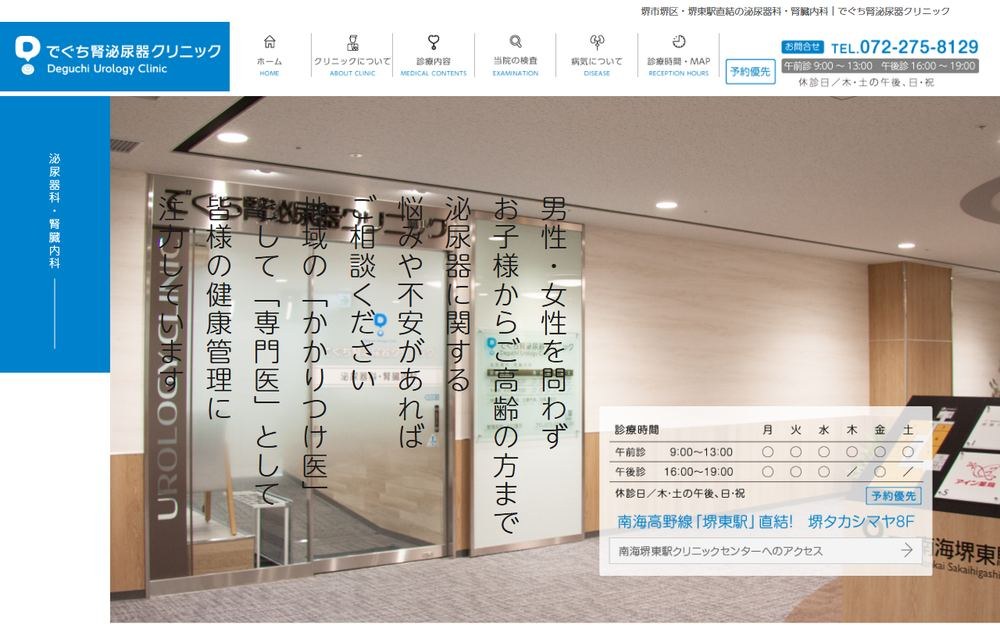The width and height of the screenshot is (1000, 625).
Task: Click the 南海高野線「堺東駅」直結! text
Action: pyautogui.click(x=705, y=522)
